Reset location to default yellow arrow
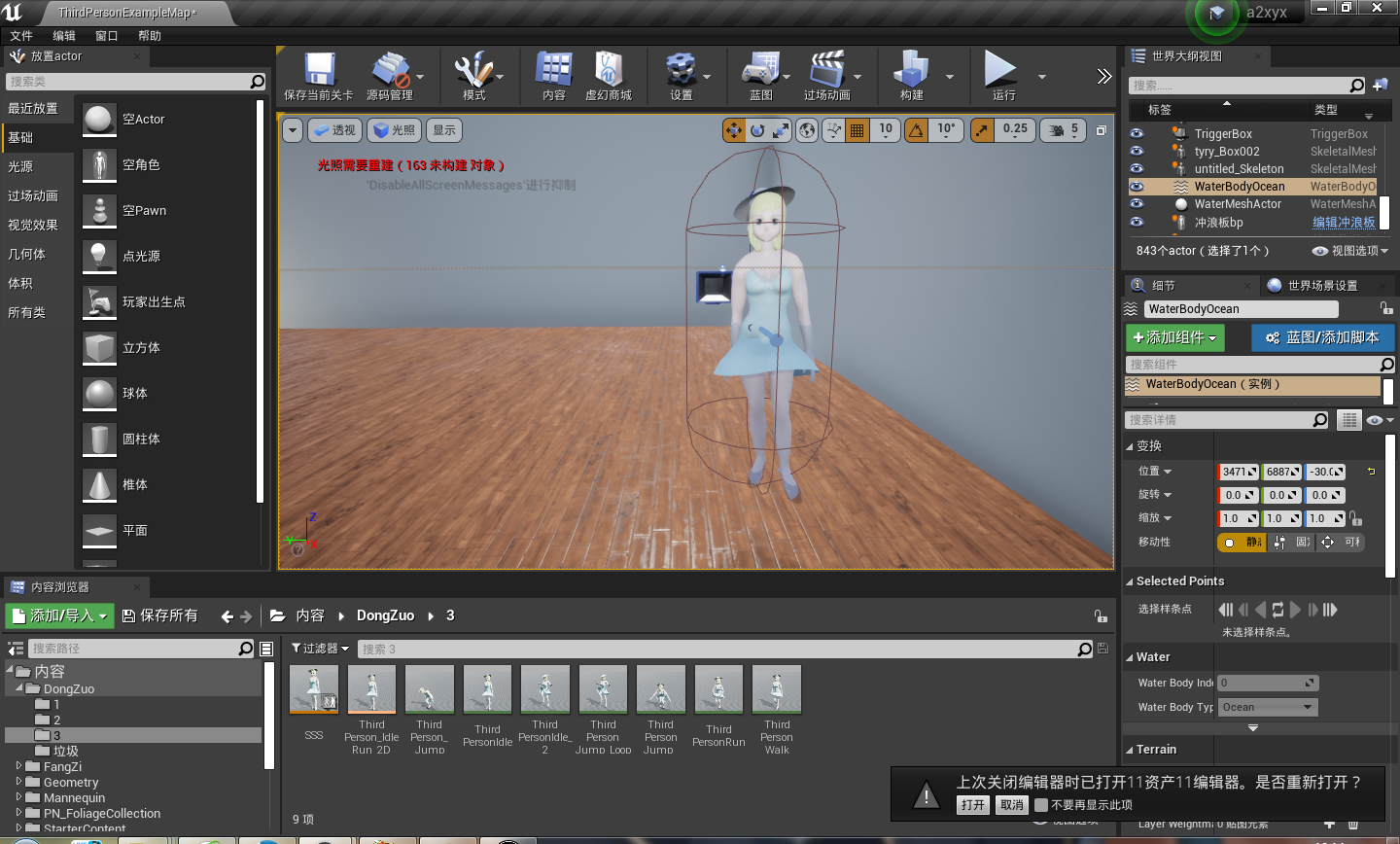 (x=1372, y=472)
